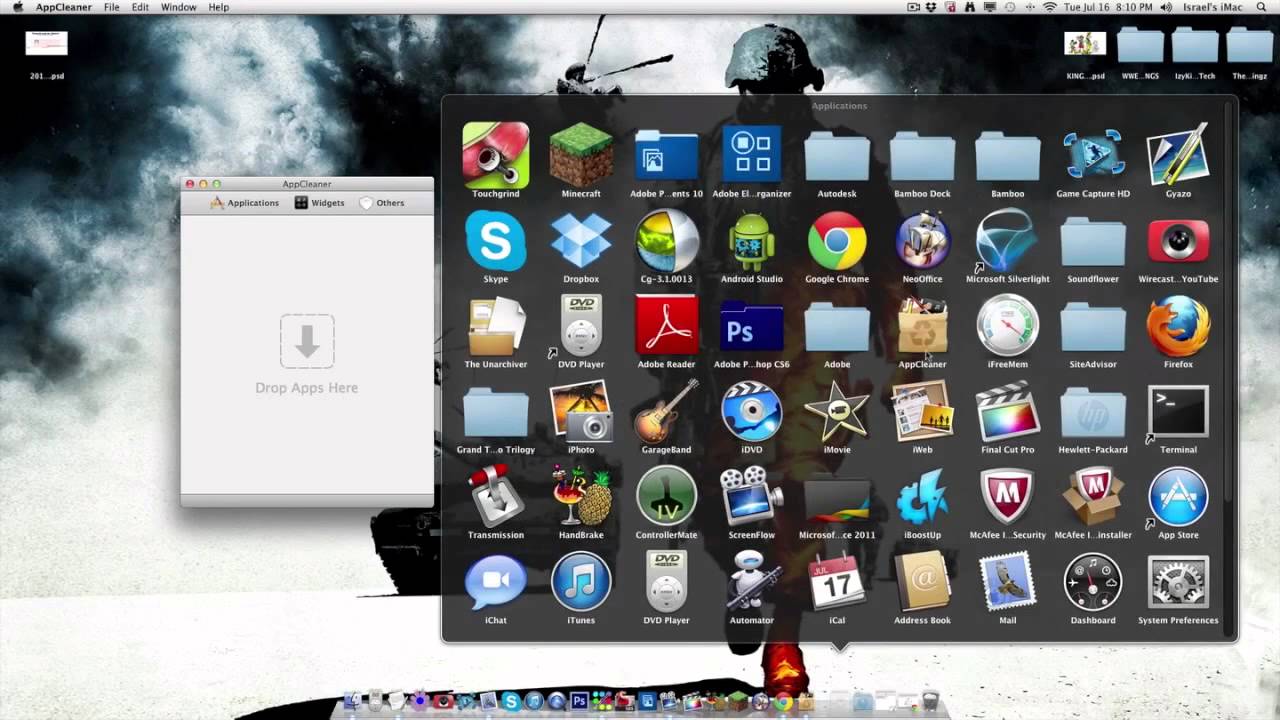Screen dimensions: 1280x720
Task: Open iWeb app
Action: (x=922, y=412)
